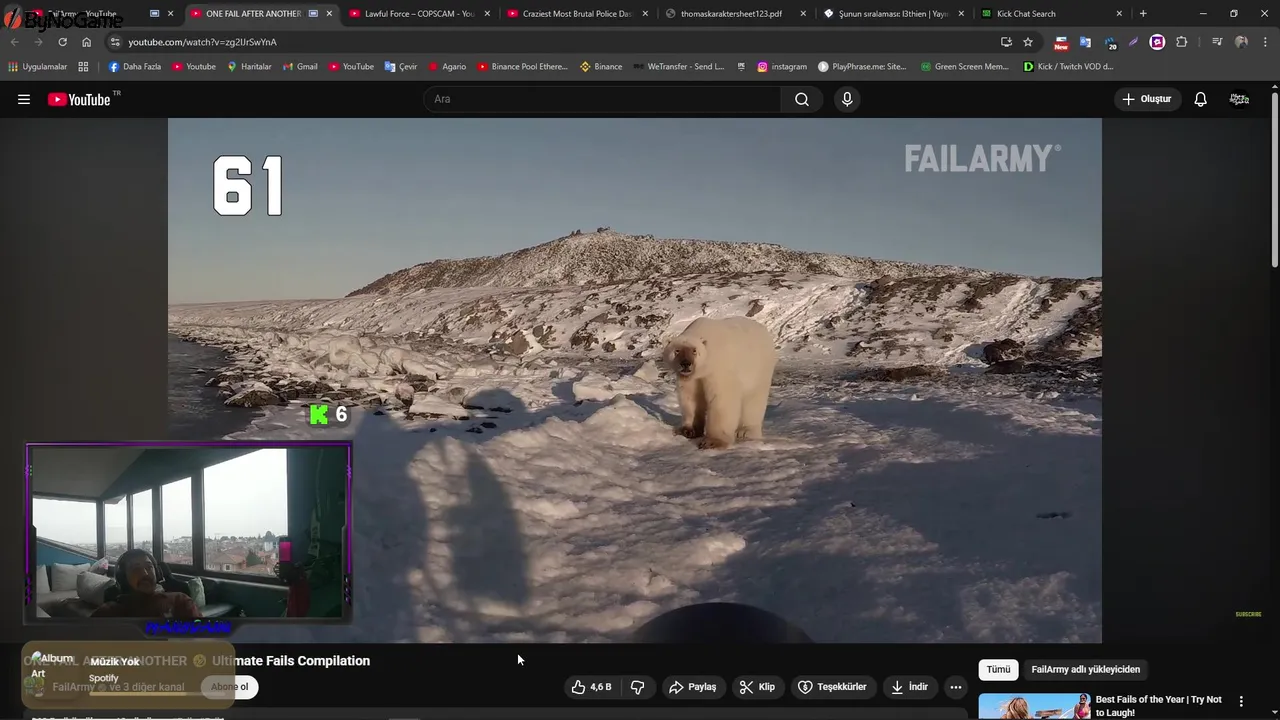Screen dimensions: 1280x720
Task: Click the YouTube search magnifier button
Action: coord(802,99)
